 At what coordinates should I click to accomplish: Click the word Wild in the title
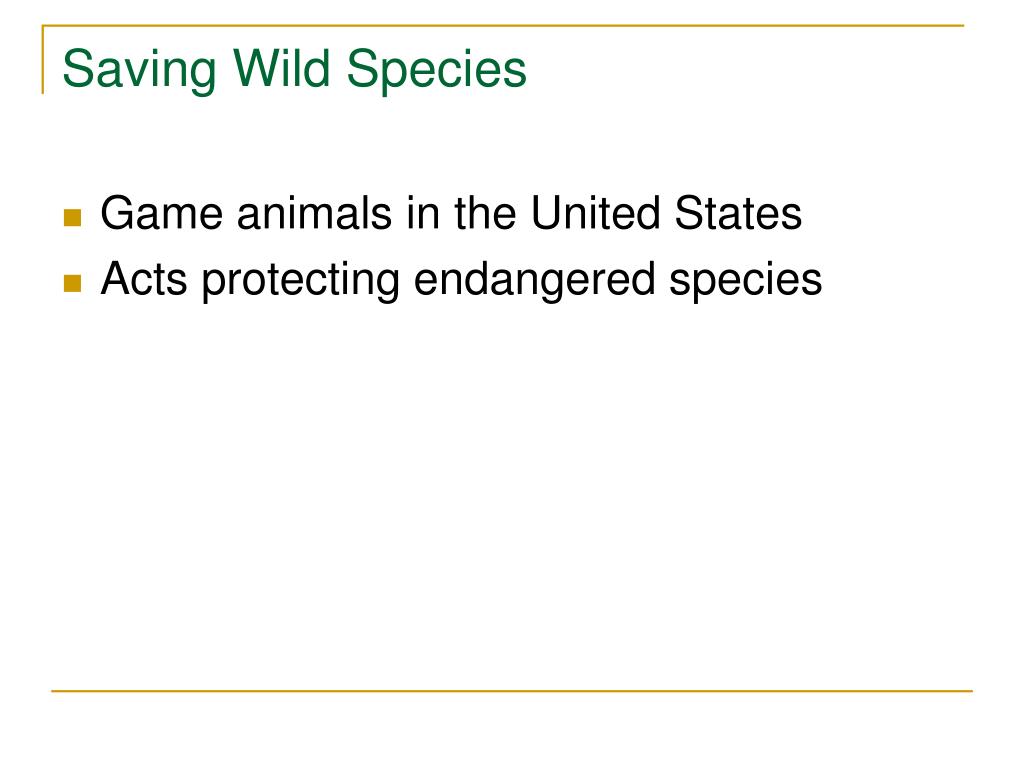coord(281,67)
